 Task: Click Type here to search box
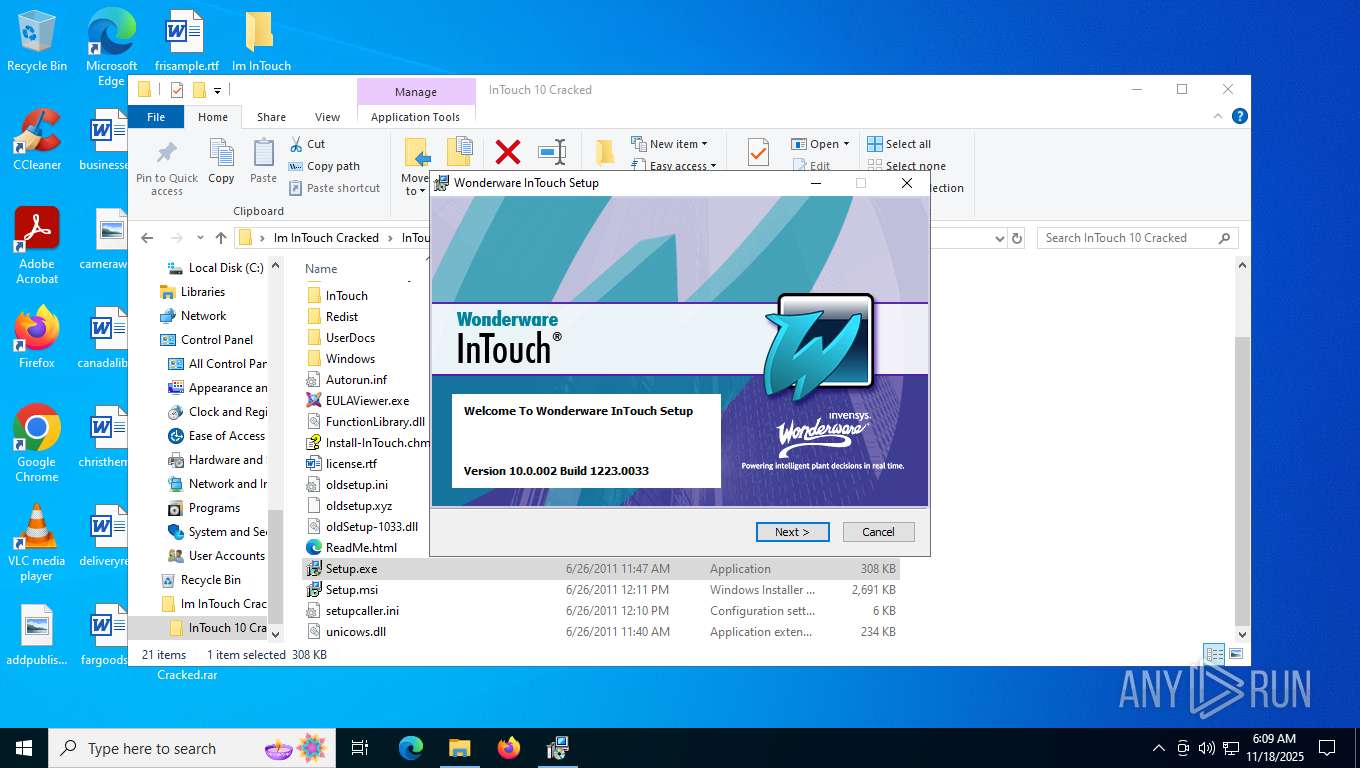point(194,748)
